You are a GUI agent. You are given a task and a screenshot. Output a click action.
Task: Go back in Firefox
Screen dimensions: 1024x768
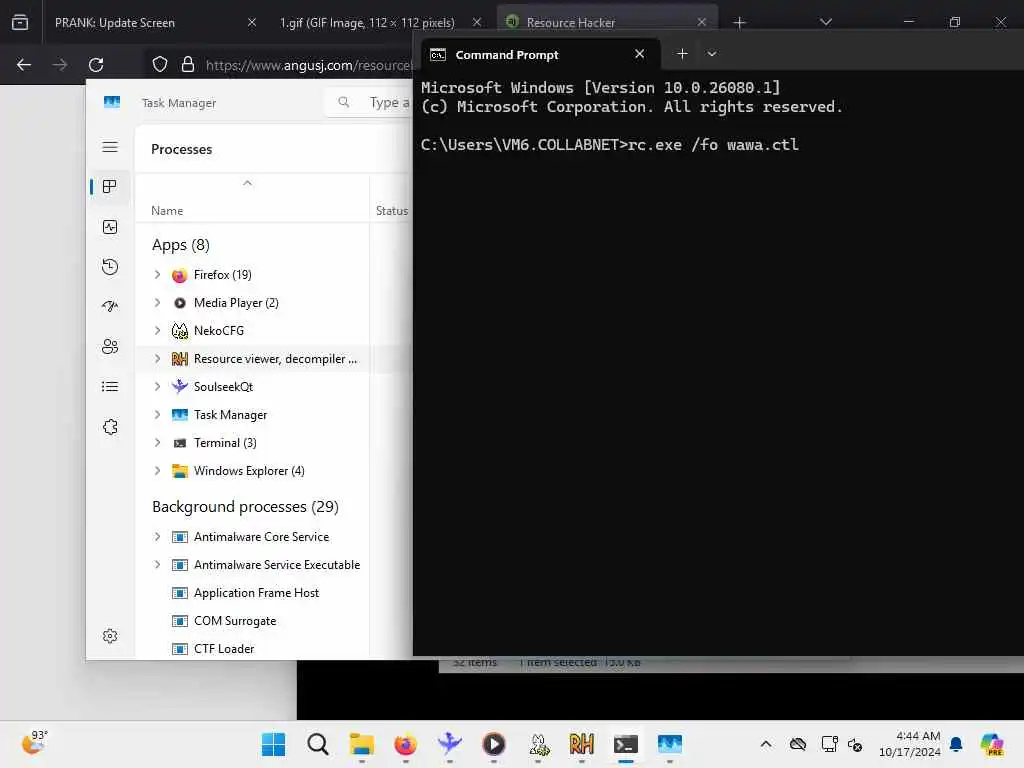[24, 65]
